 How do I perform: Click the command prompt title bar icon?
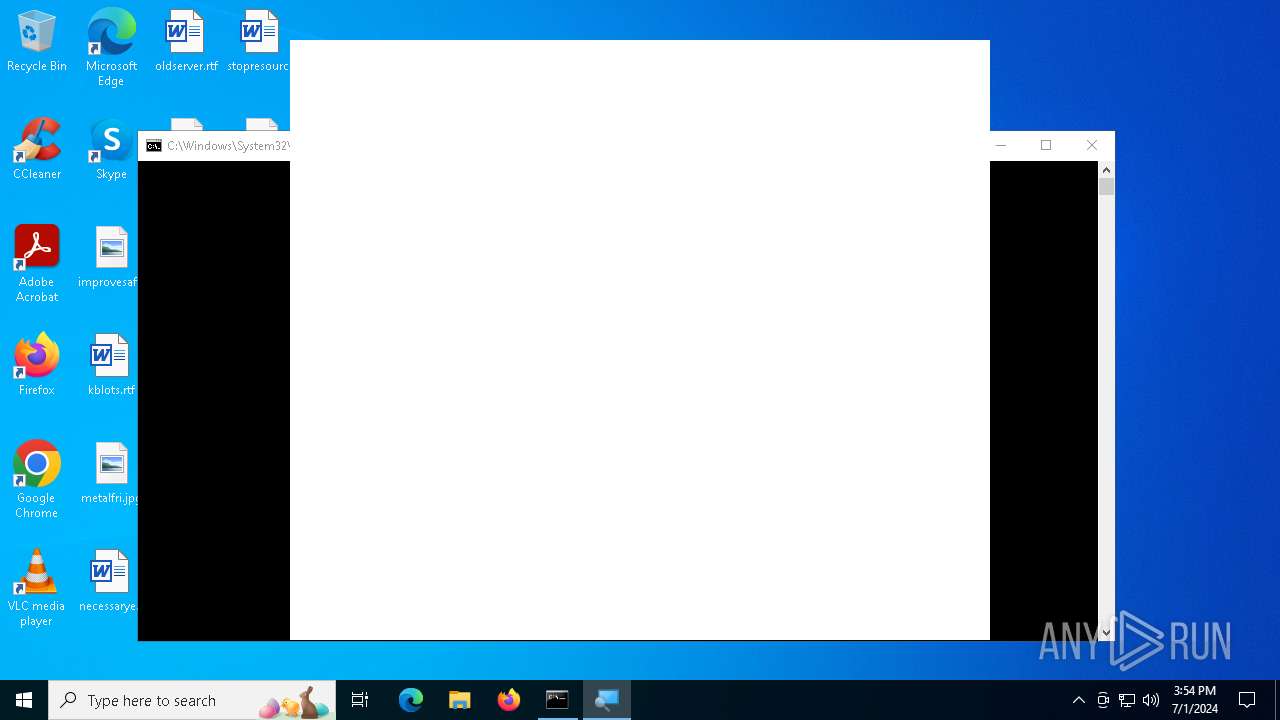[154, 146]
